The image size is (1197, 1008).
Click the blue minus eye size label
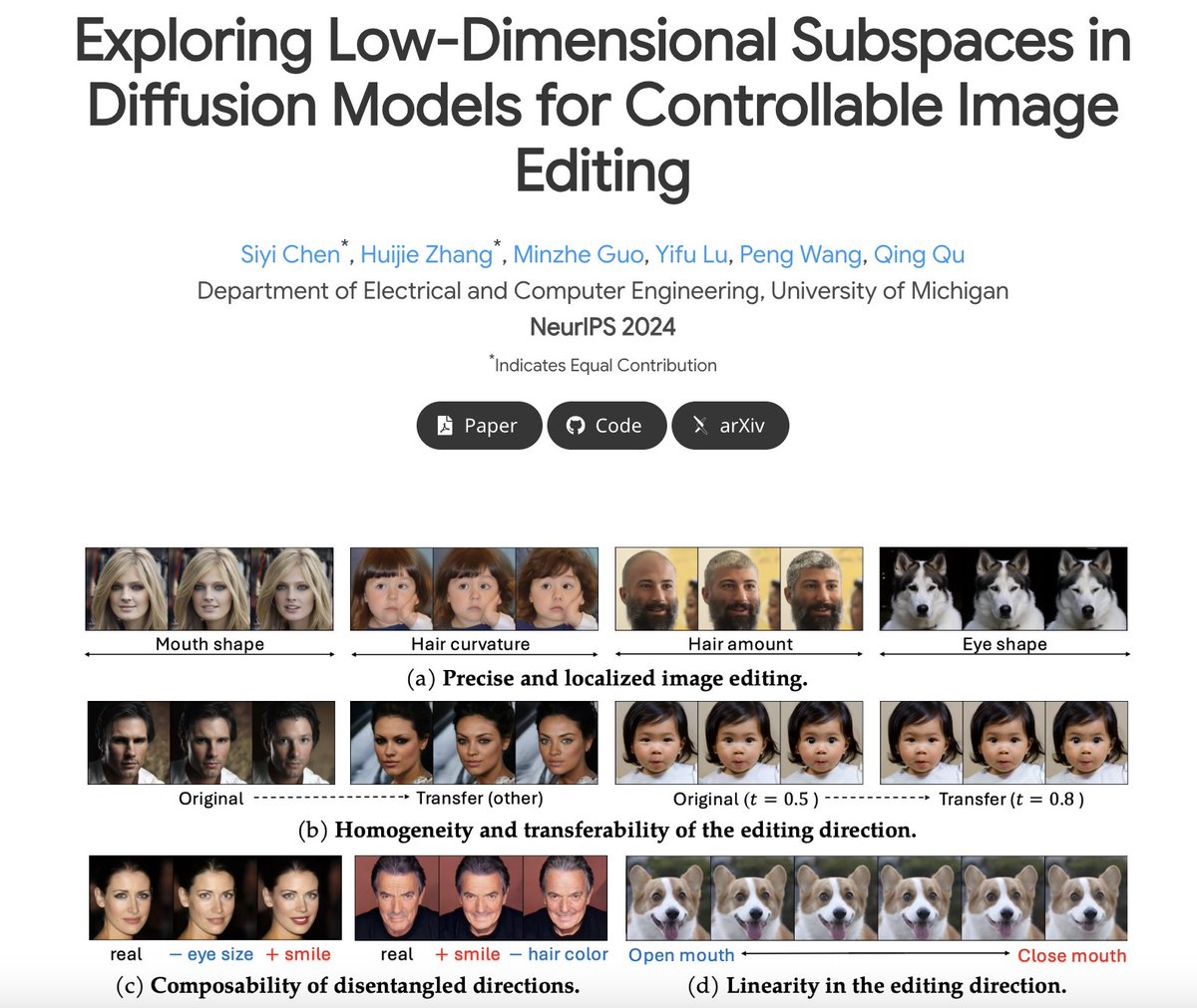point(211,954)
